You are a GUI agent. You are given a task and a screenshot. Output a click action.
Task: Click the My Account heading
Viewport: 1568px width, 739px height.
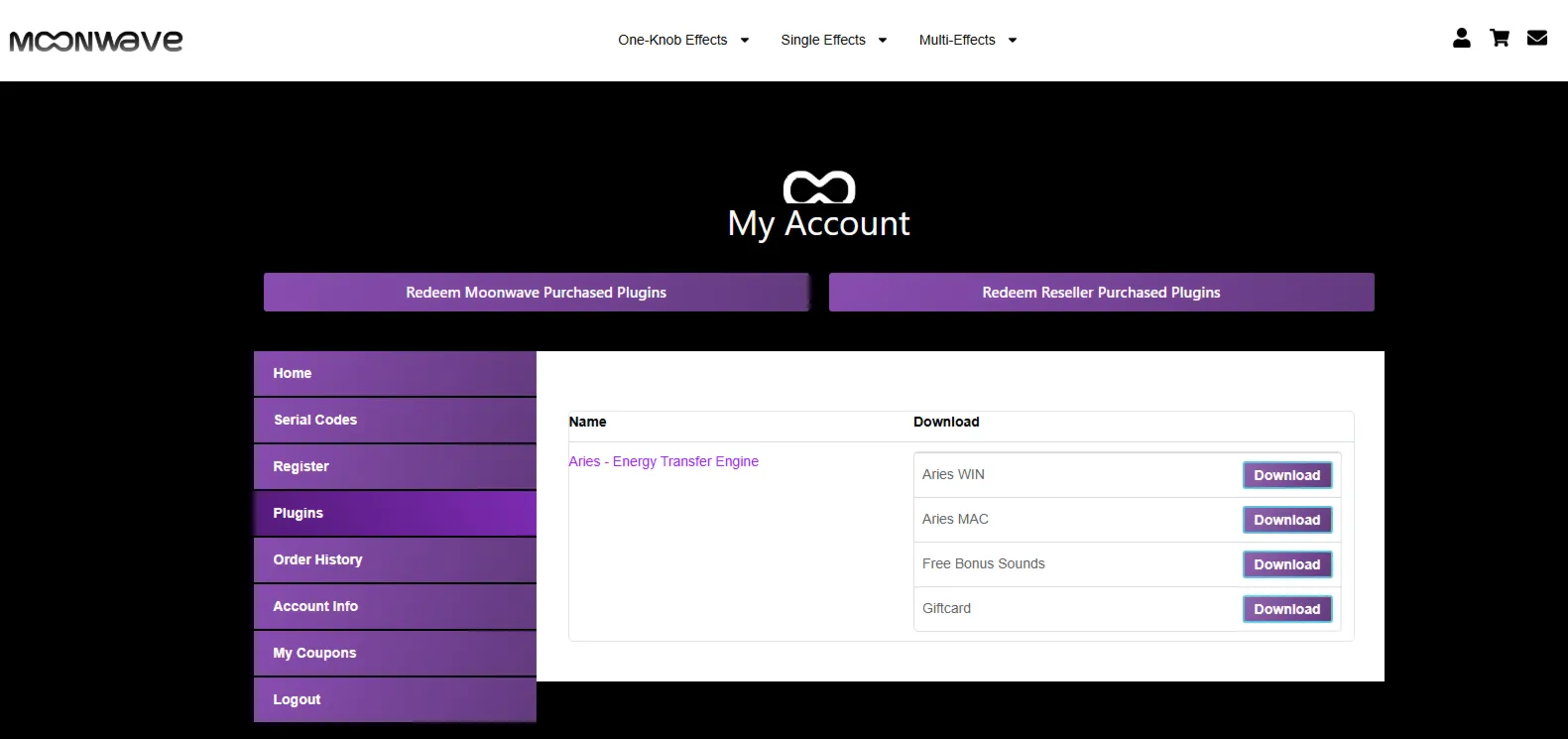click(x=818, y=224)
